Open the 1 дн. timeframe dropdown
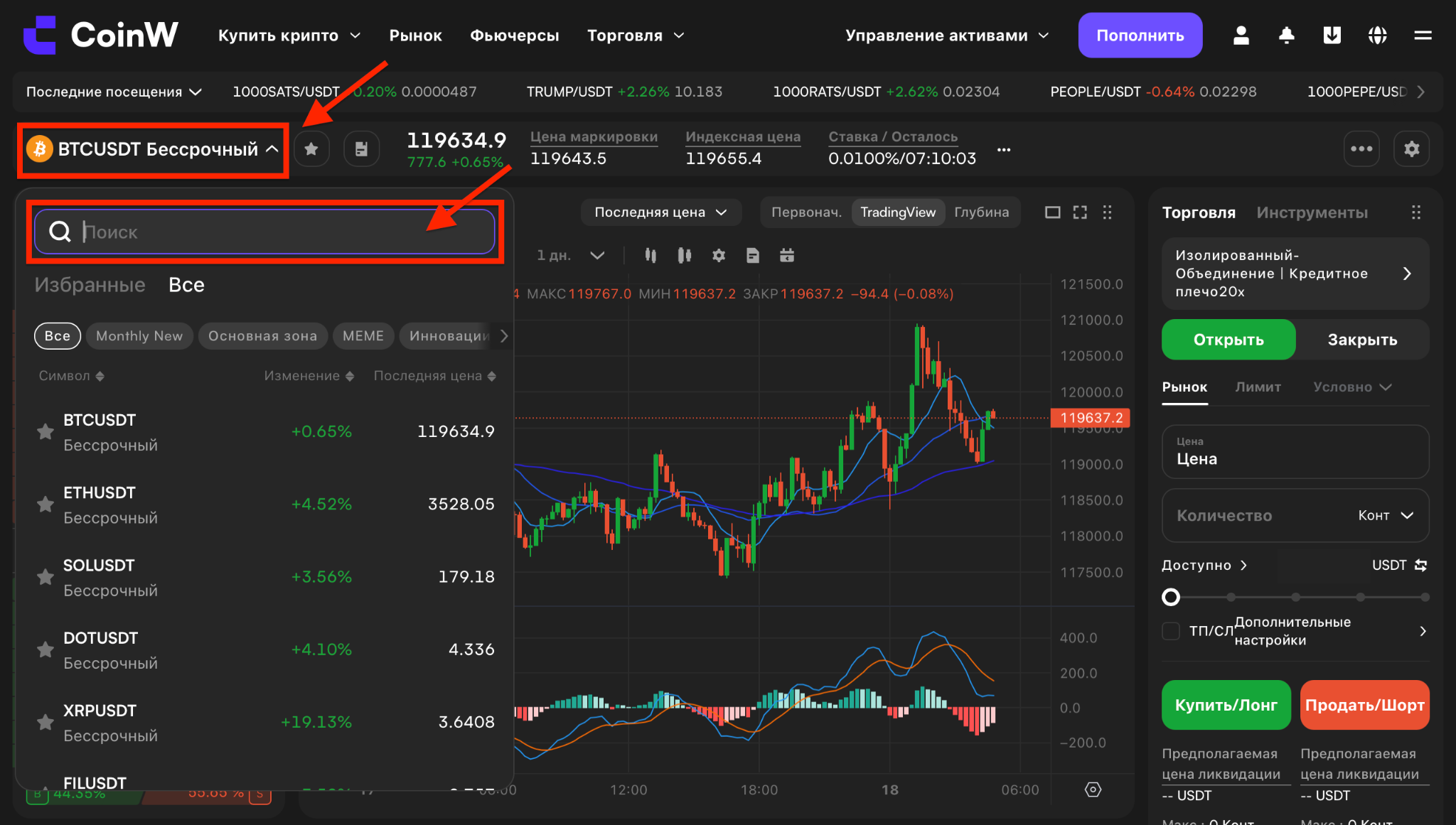This screenshot has width=1456, height=825. [570, 255]
